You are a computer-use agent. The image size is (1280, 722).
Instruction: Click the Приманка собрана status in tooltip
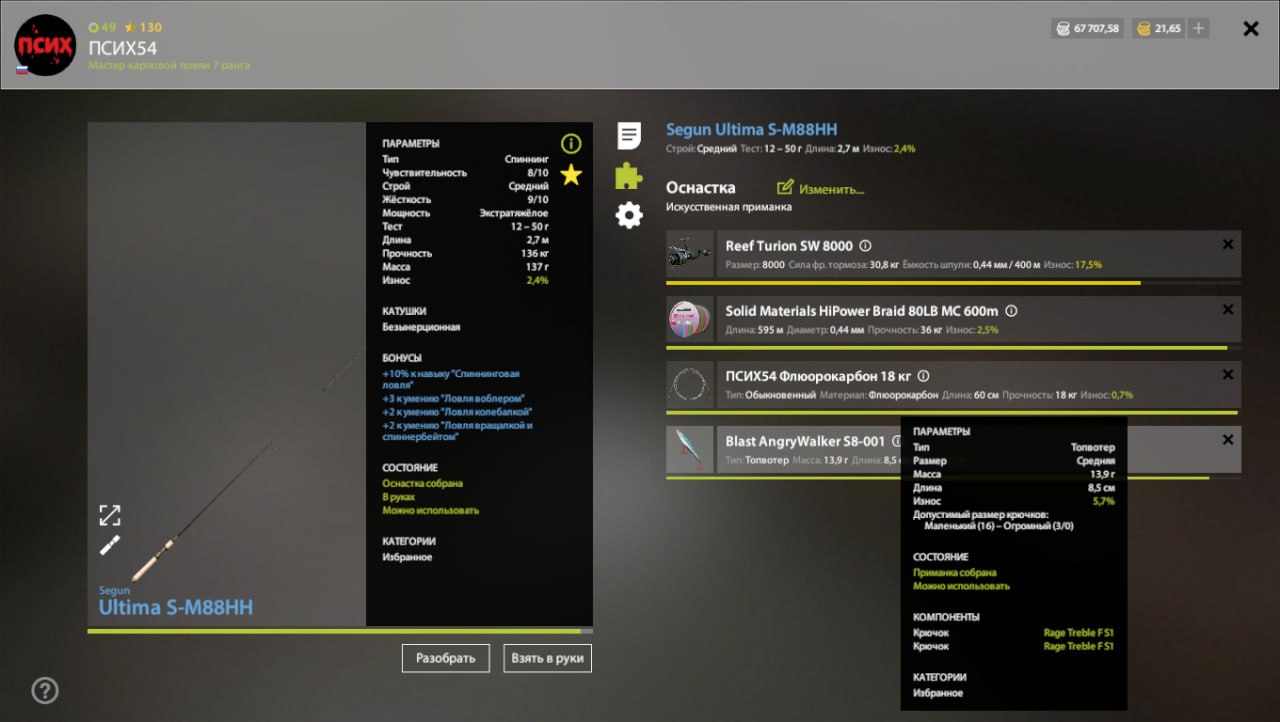954,573
